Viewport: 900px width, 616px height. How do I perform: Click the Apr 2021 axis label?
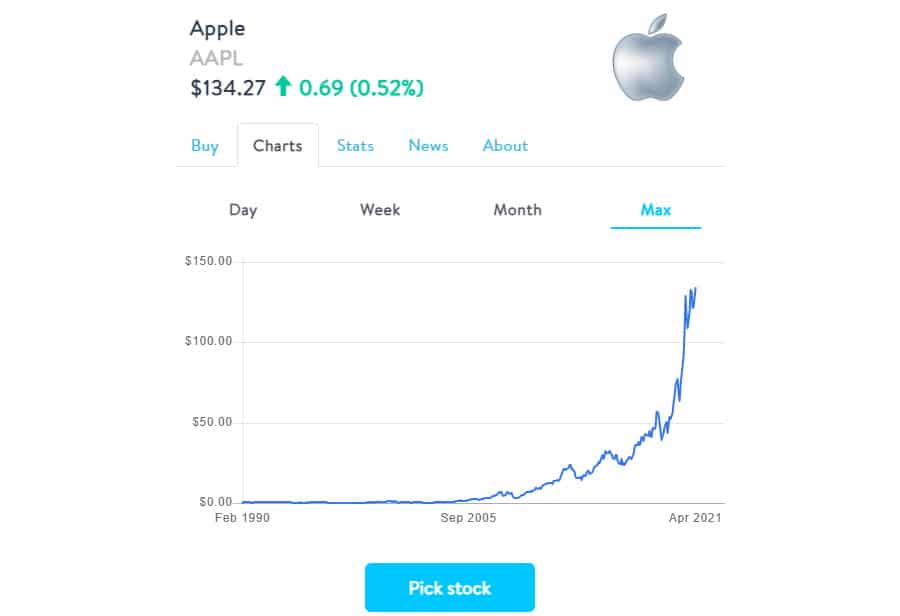[695, 518]
